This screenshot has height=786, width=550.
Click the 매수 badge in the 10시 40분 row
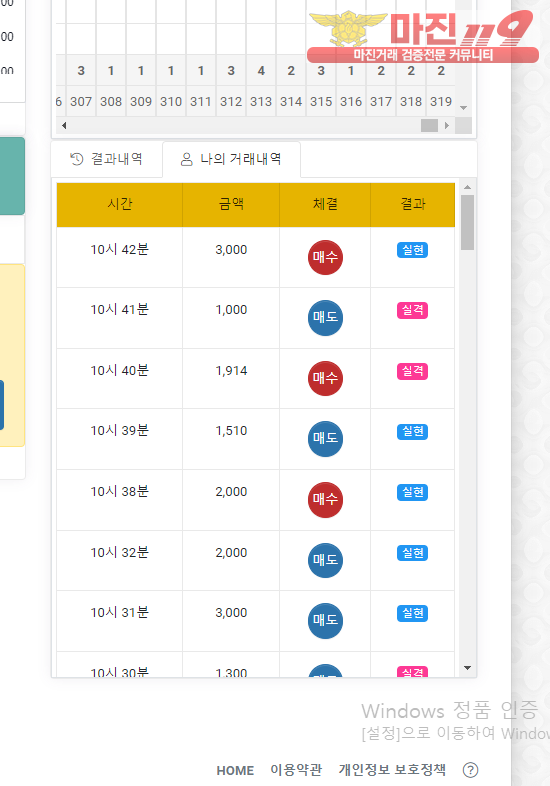(x=325, y=378)
